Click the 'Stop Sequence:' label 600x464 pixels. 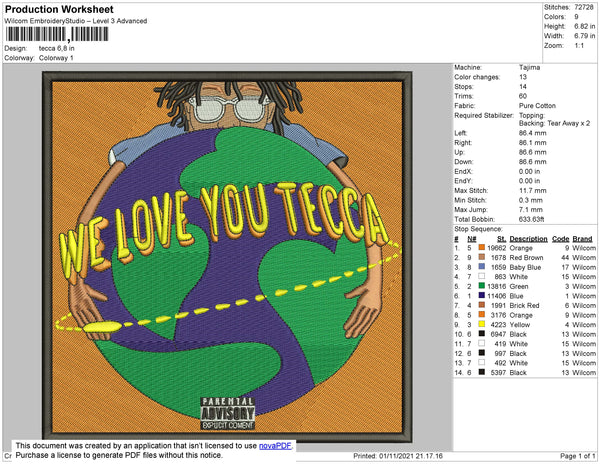(x=478, y=229)
